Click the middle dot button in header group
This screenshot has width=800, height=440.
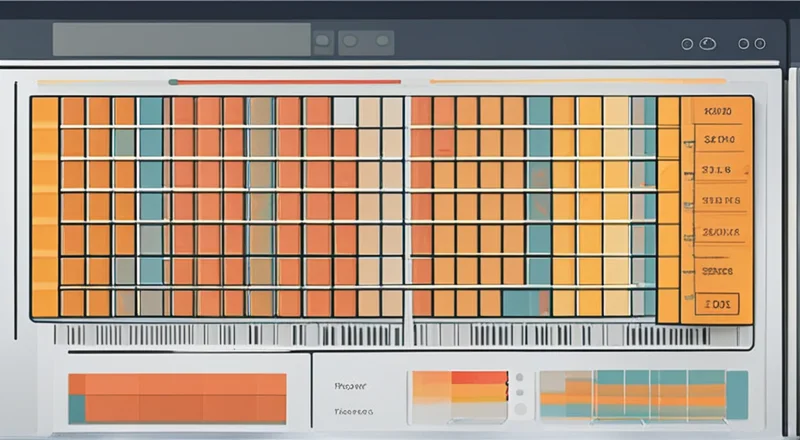tap(350, 42)
